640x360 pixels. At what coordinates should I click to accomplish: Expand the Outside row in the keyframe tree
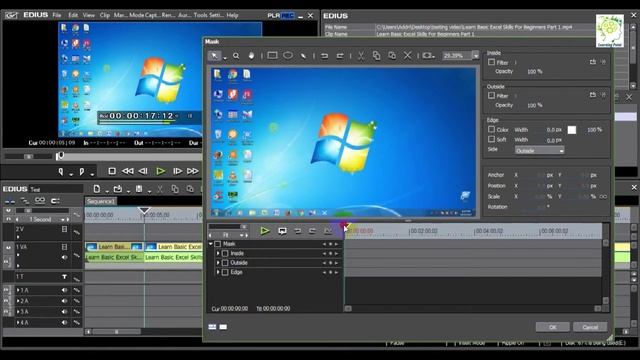(x=218, y=262)
